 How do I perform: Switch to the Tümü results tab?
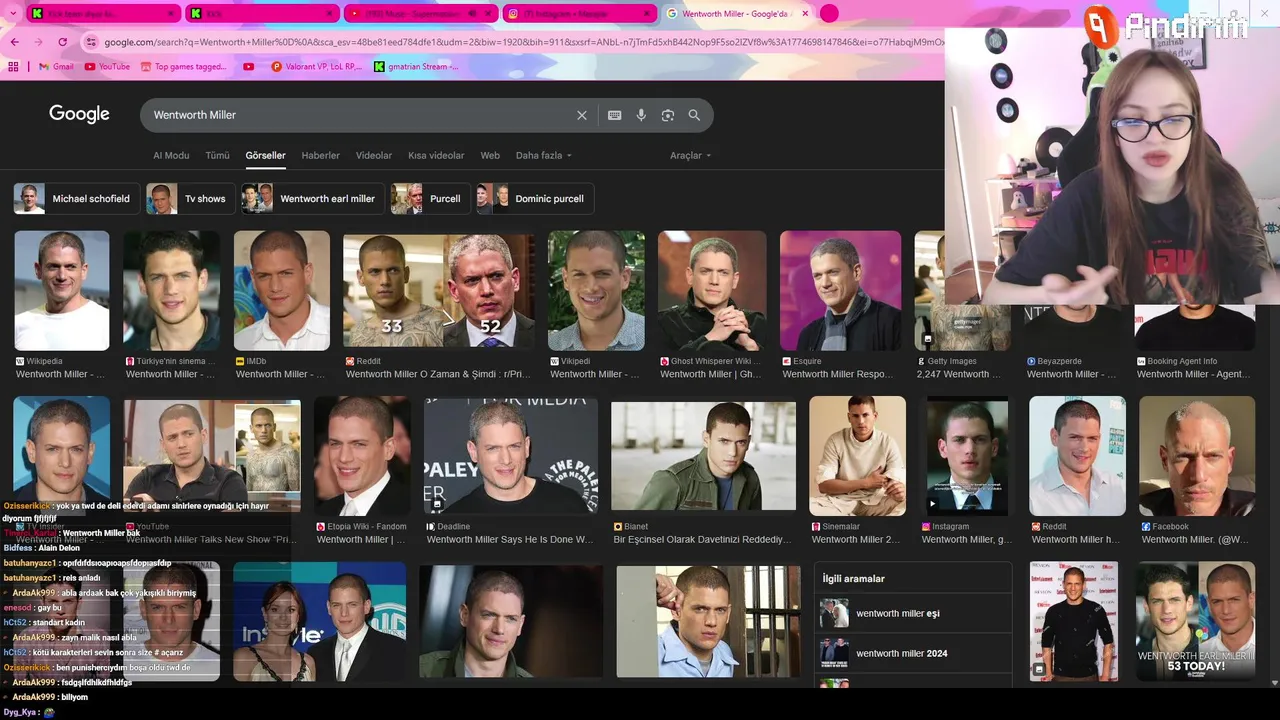tap(217, 156)
